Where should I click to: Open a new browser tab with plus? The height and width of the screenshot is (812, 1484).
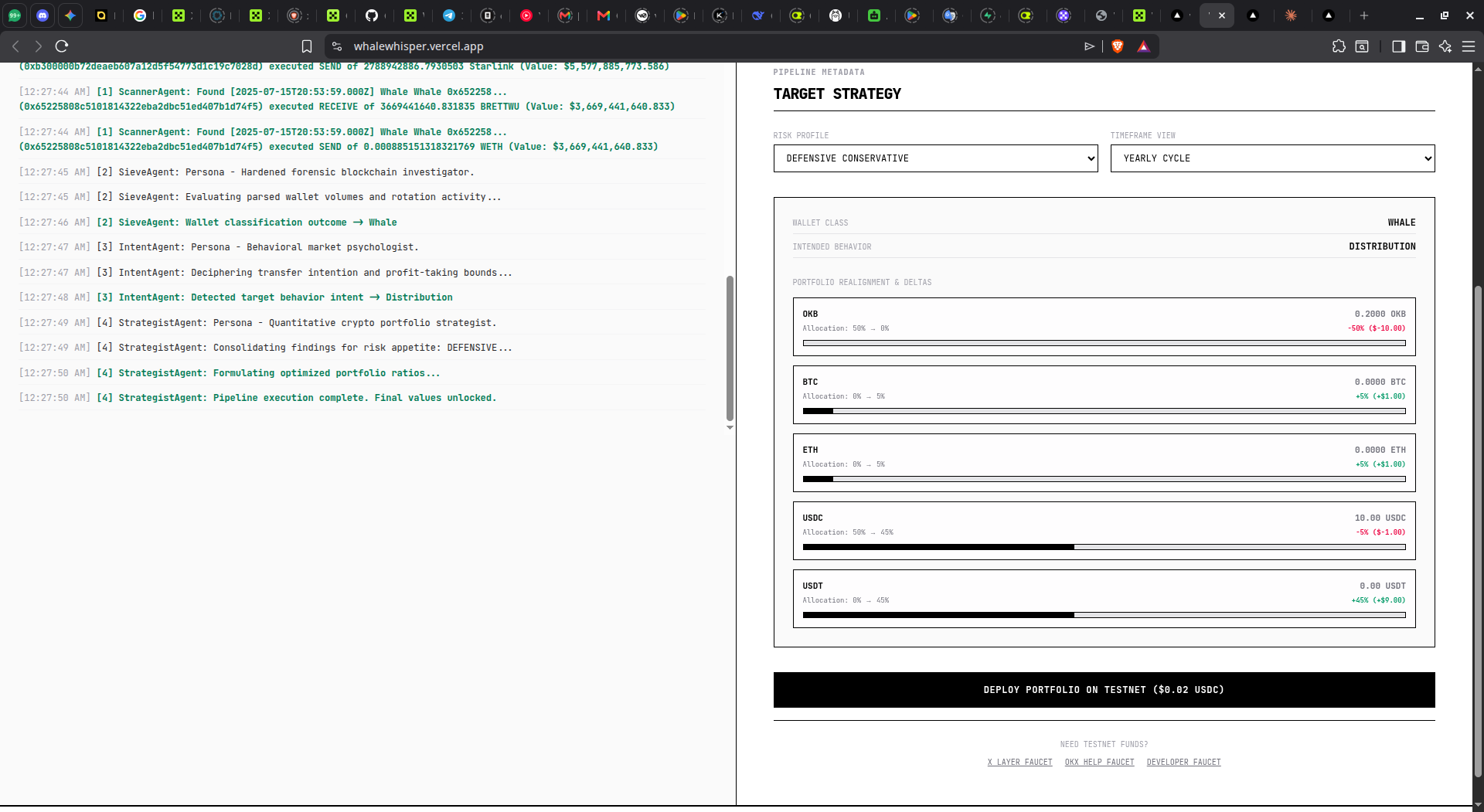[1364, 15]
